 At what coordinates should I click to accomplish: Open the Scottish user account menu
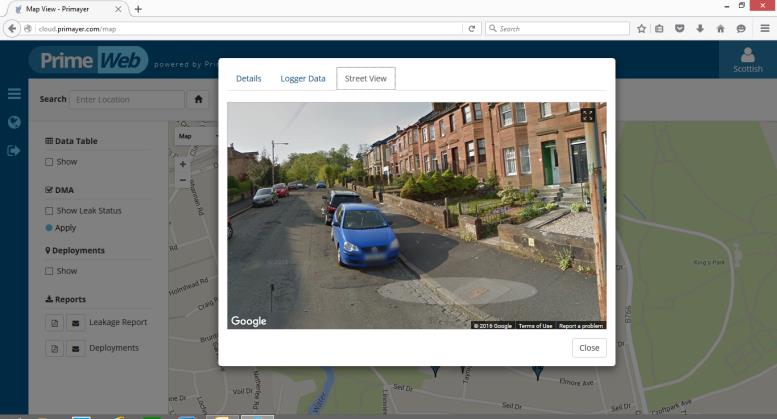pos(748,59)
